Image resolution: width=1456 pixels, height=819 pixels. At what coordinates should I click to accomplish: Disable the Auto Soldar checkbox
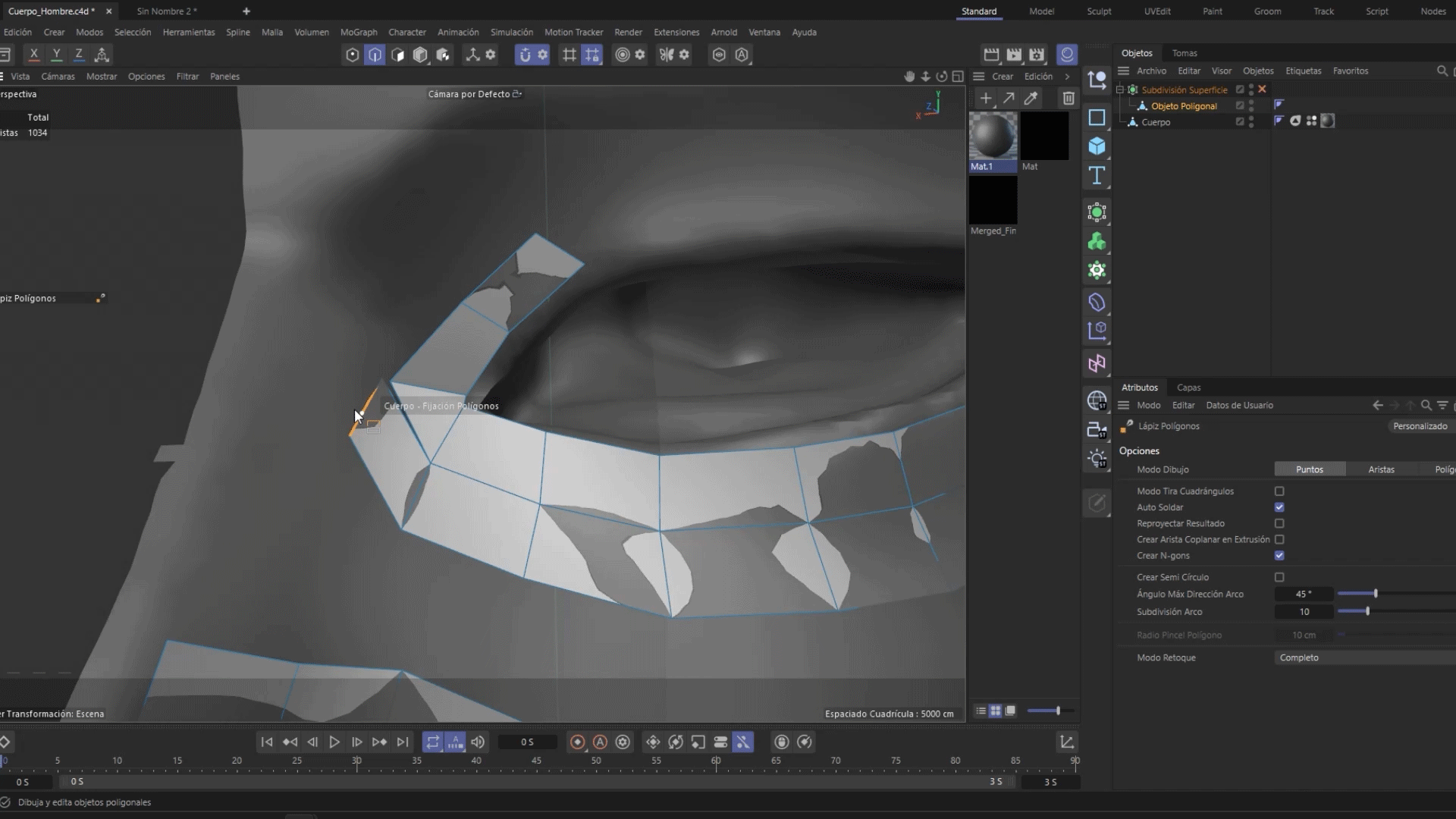tap(1279, 507)
